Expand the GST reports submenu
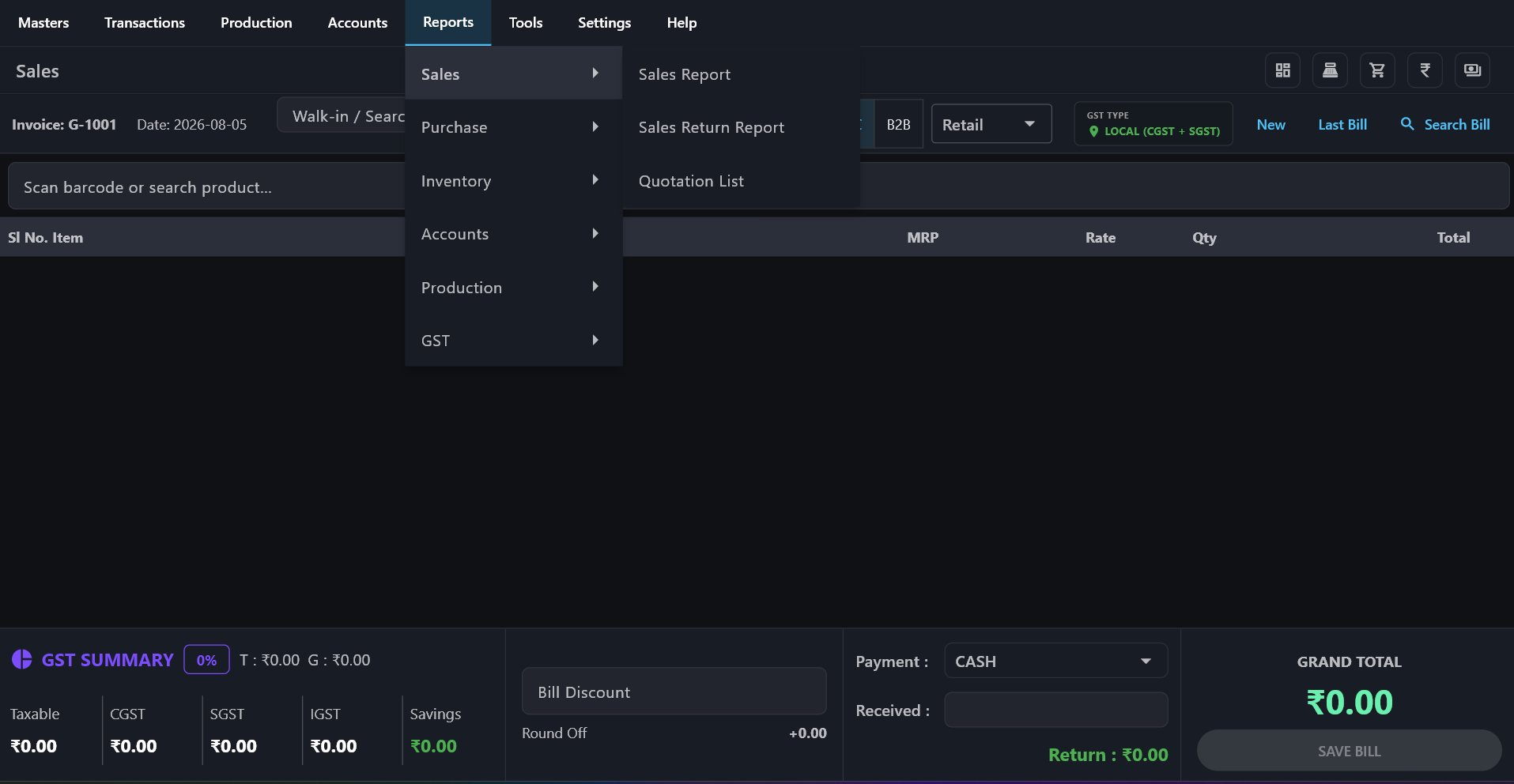This screenshot has height=784, width=1514. click(x=513, y=340)
